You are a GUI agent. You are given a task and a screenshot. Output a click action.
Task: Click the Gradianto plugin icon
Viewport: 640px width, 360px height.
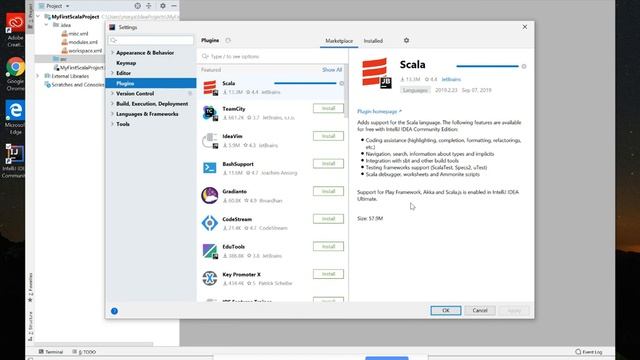[x=210, y=196]
